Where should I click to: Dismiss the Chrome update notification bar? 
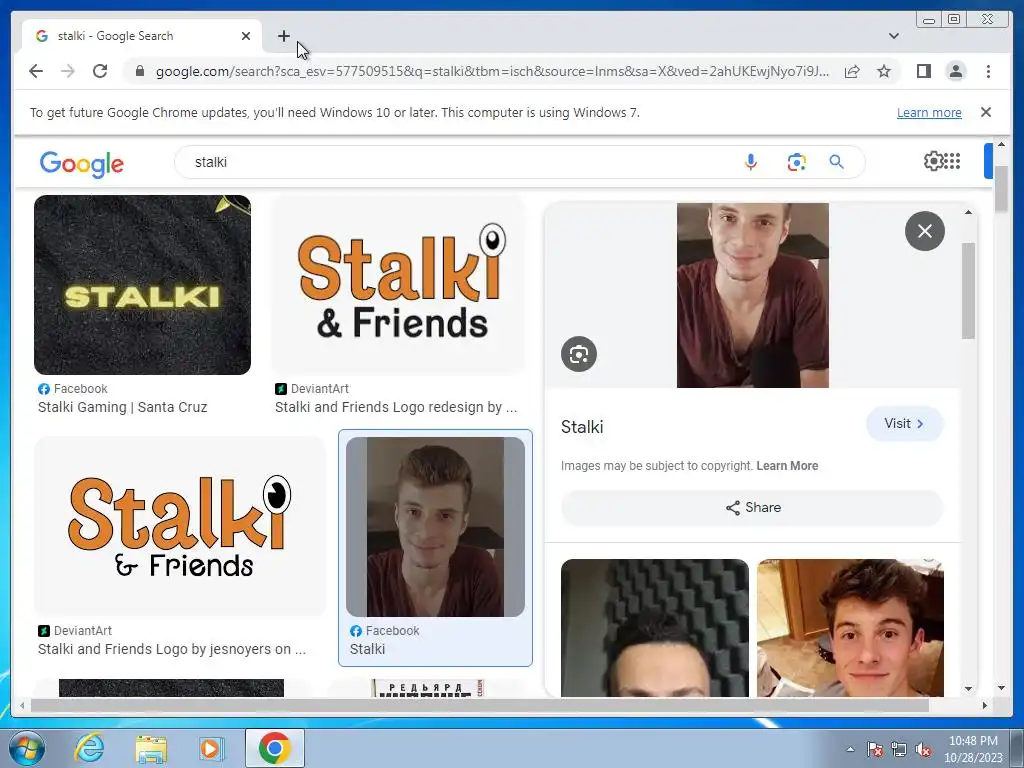point(986,112)
